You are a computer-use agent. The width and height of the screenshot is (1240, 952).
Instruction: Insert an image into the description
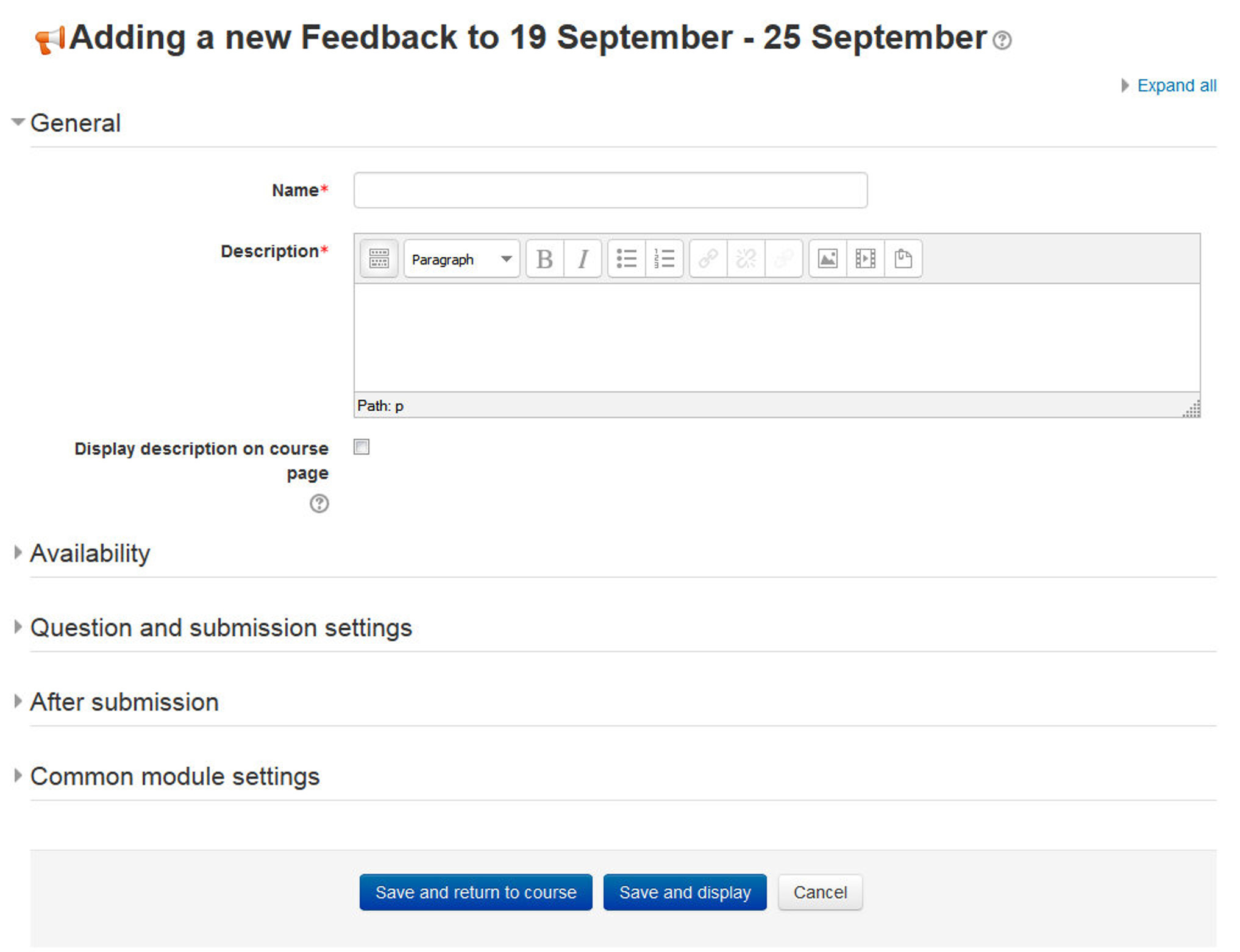(827, 259)
